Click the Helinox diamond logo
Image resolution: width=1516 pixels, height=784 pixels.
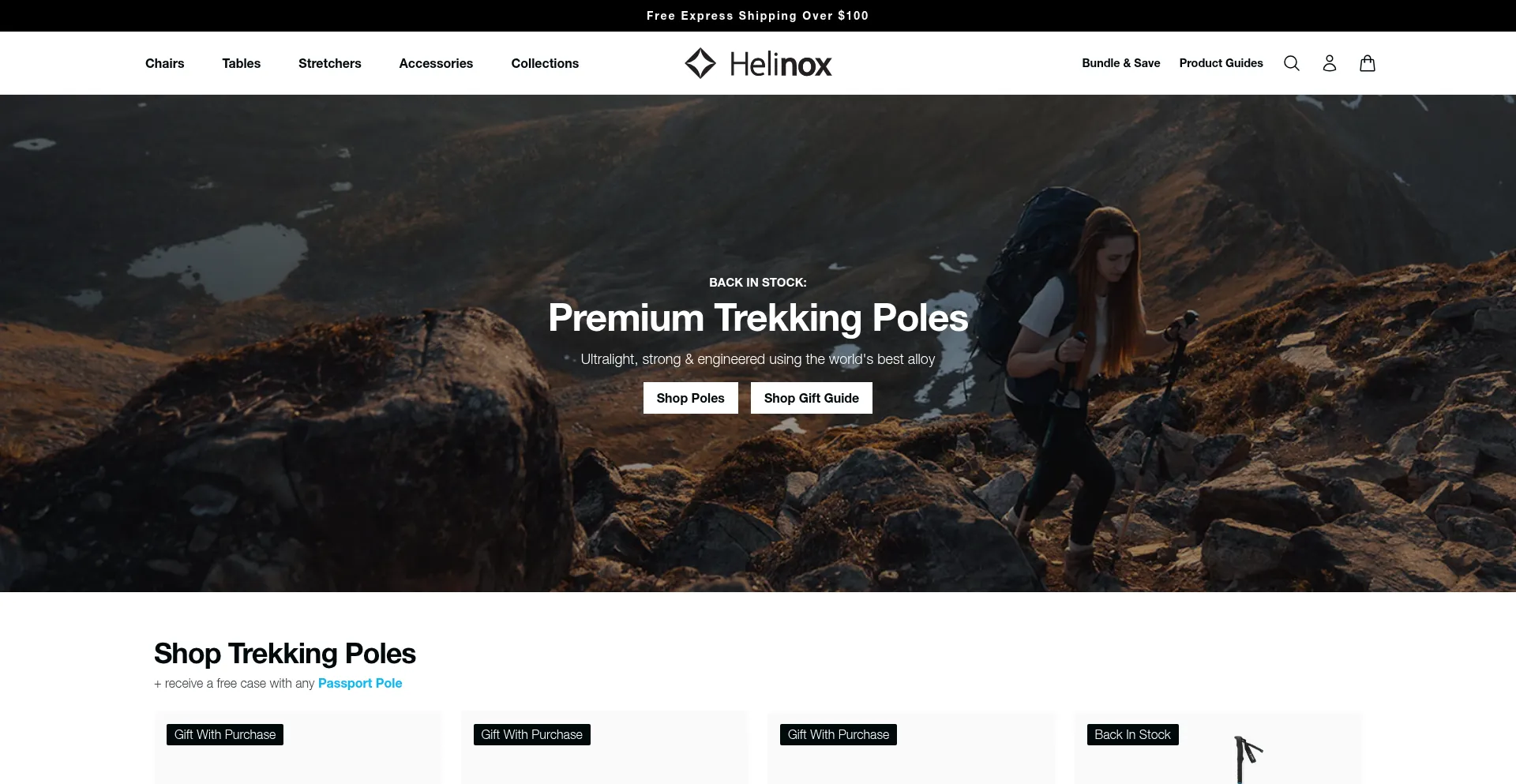point(700,63)
